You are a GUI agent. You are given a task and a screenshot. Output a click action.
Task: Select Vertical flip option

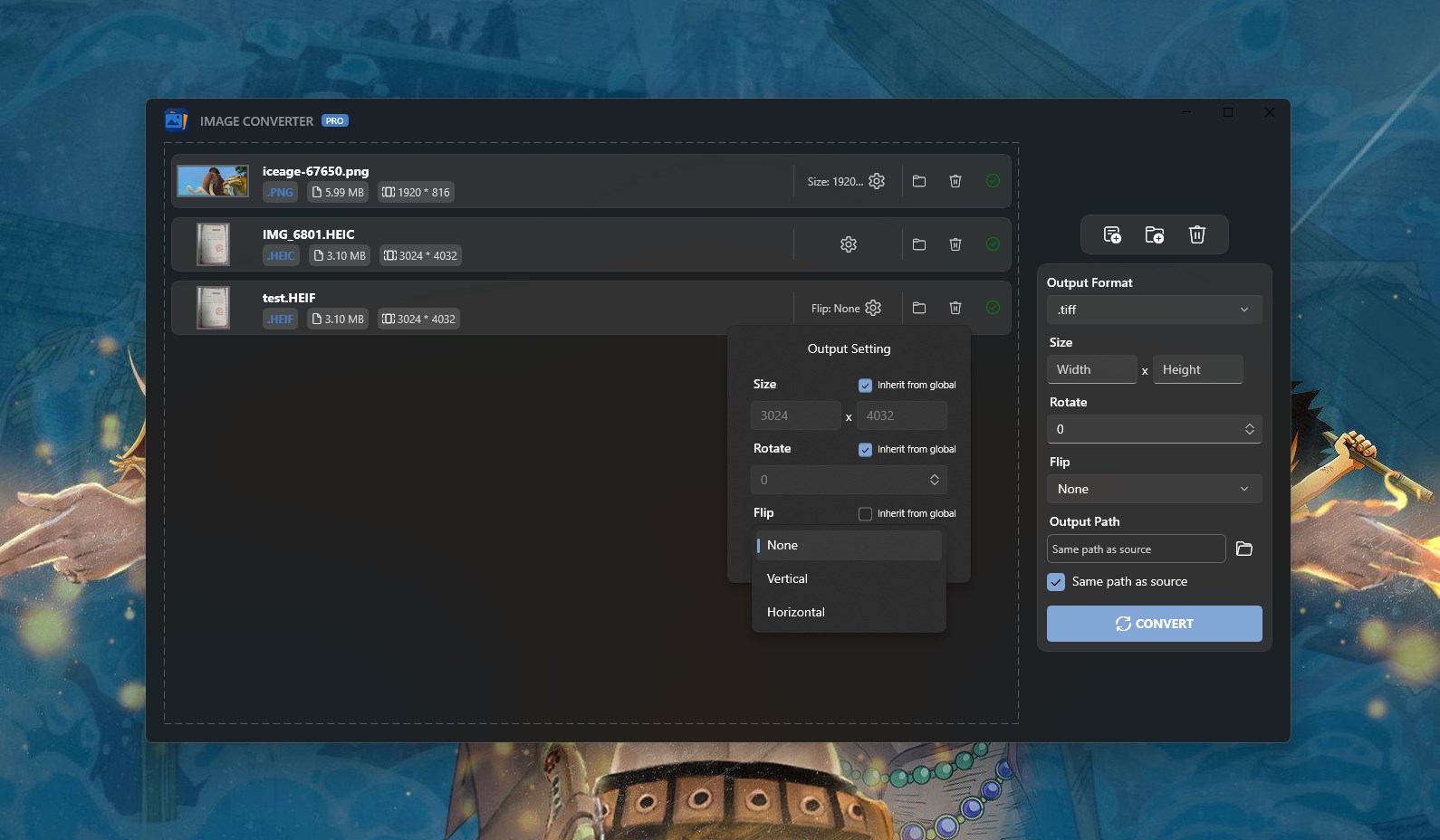849,578
